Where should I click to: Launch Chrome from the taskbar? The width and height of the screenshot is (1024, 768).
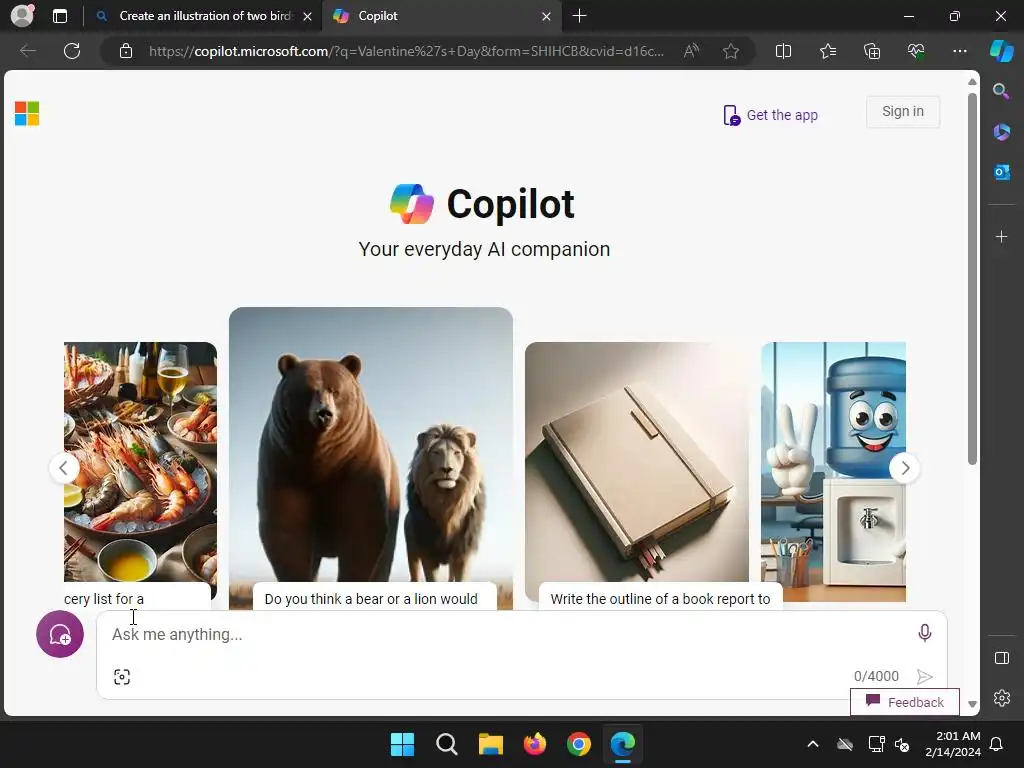pyautogui.click(x=579, y=744)
